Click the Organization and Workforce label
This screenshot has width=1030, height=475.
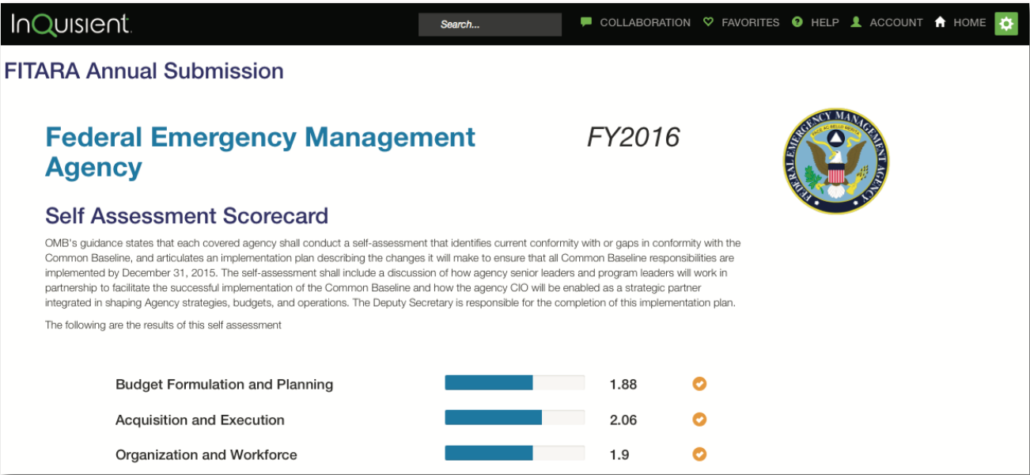pyautogui.click(x=206, y=455)
